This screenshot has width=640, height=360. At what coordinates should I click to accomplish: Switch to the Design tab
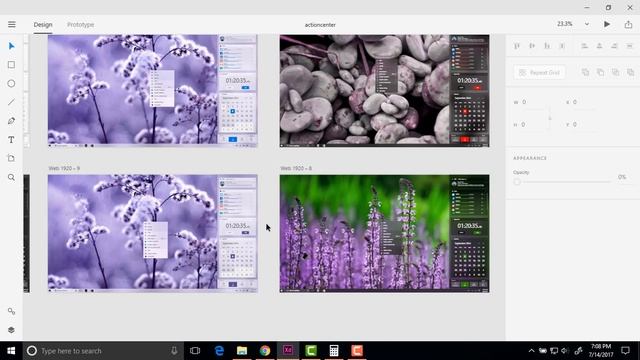point(43,25)
